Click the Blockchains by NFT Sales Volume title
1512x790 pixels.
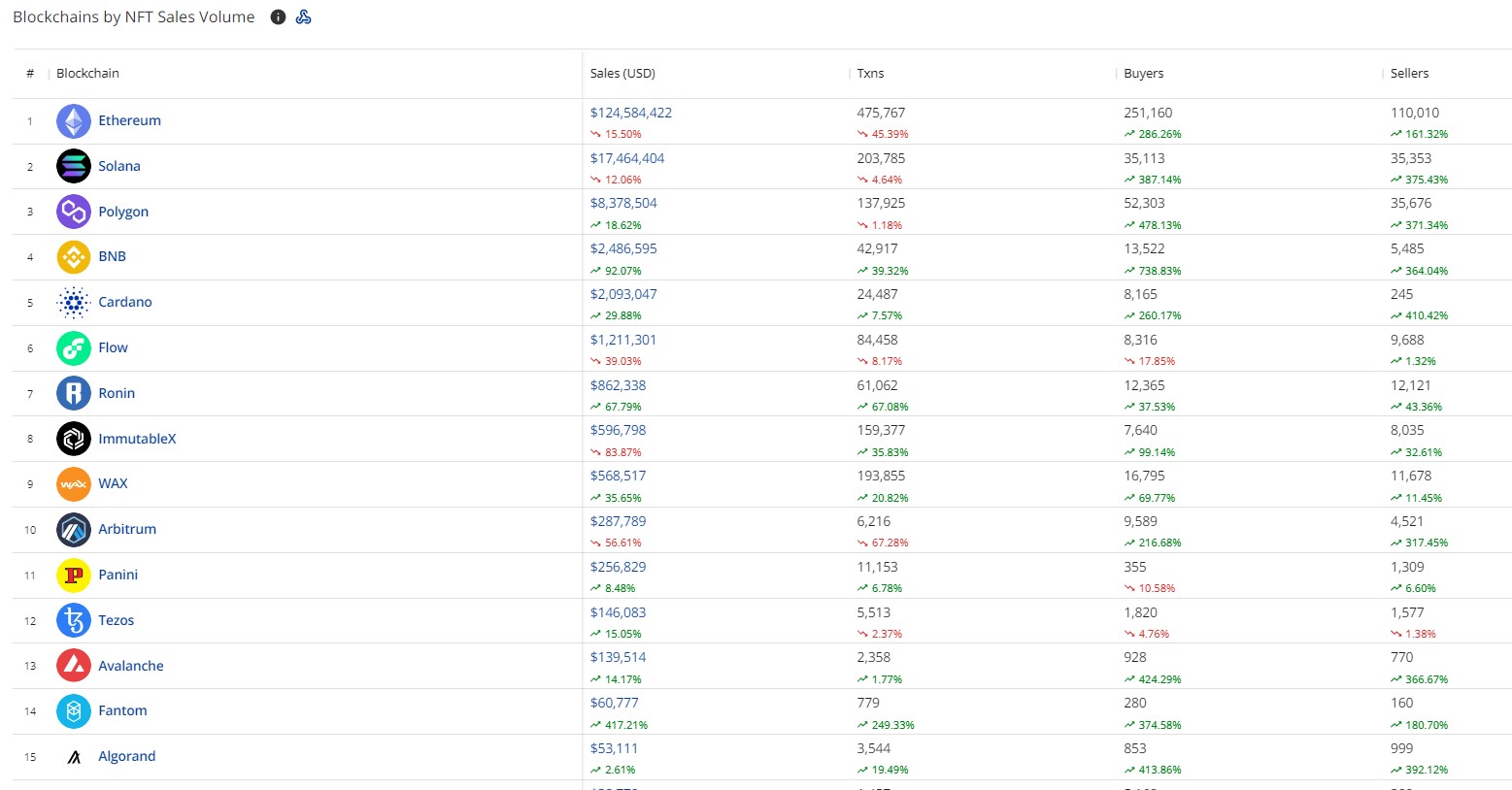click(x=134, y=17)
